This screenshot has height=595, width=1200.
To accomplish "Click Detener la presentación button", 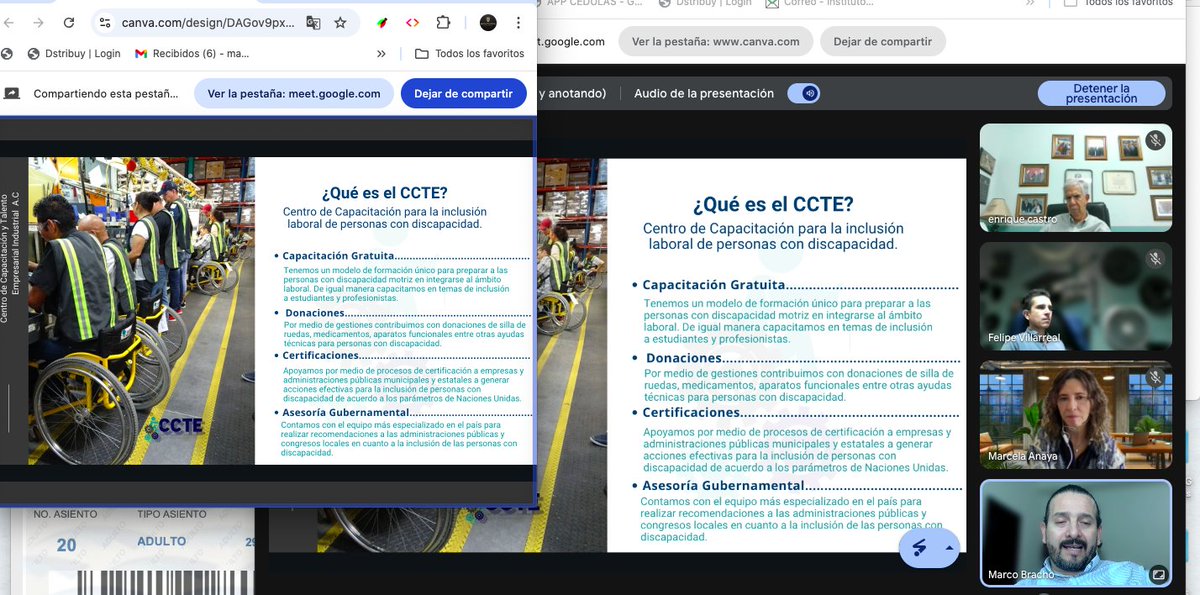I will (x=1101, y=92).
